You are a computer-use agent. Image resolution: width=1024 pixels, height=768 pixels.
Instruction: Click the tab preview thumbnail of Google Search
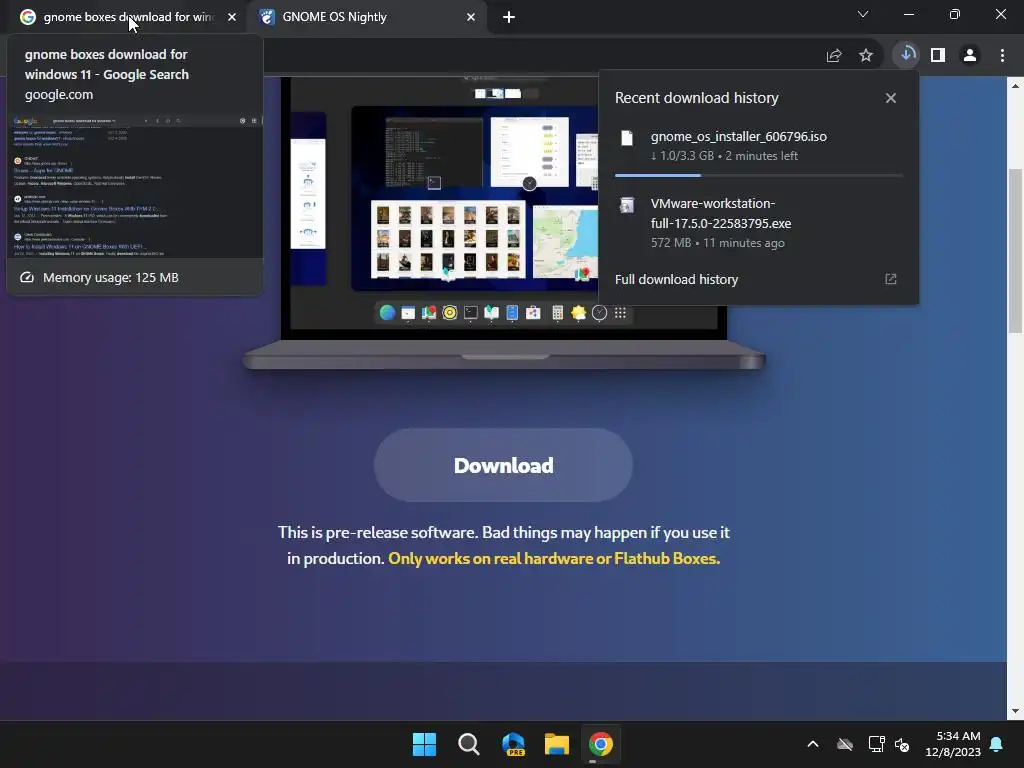tap(135, 186)
